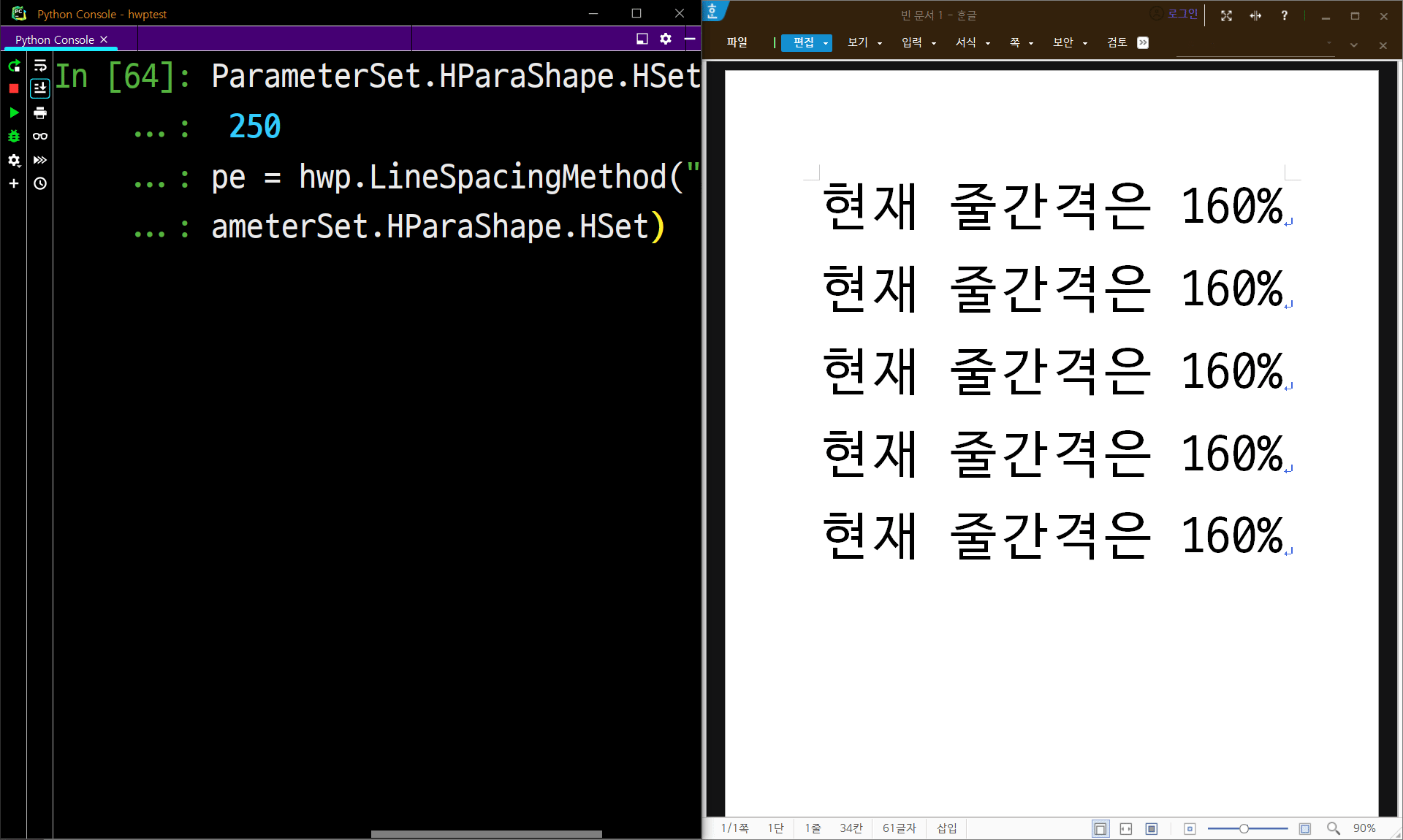Toggle fit-to-width view in status bar
Image resolution: width=1403 pixels, height=840 pixels.
[1126, 828]
